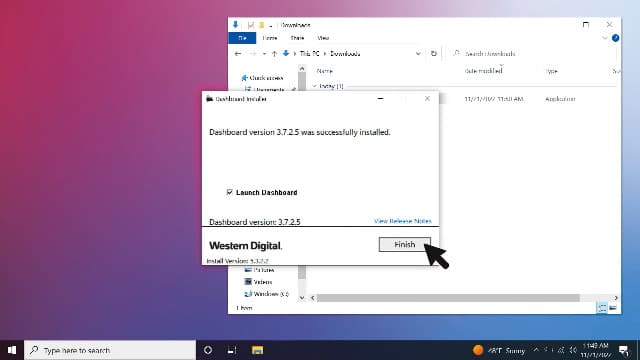Open the taskbar clock and calendar
The height and width of the screenshot is (360, 640).
[596, 350]
